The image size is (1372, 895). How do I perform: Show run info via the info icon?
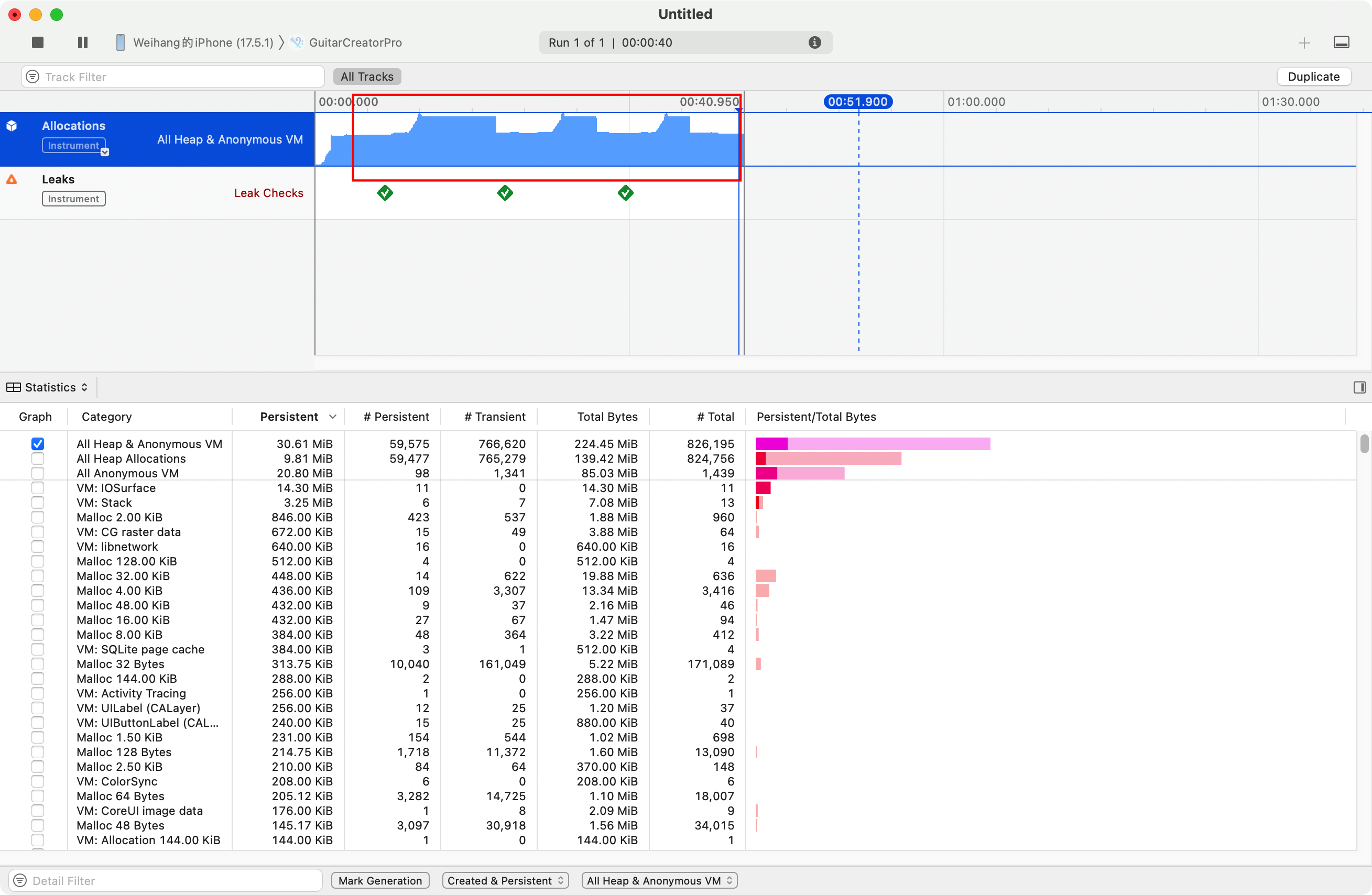[x=814, y=42]
